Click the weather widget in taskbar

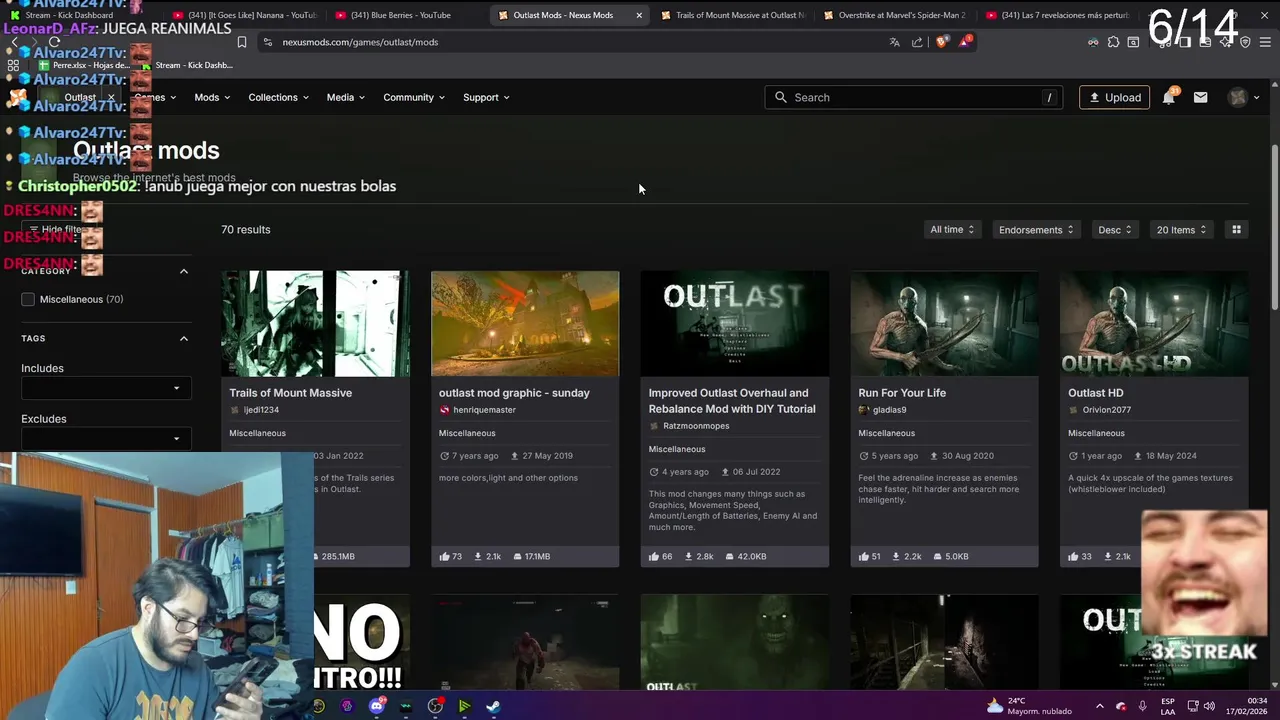[x=1029, y=706]
